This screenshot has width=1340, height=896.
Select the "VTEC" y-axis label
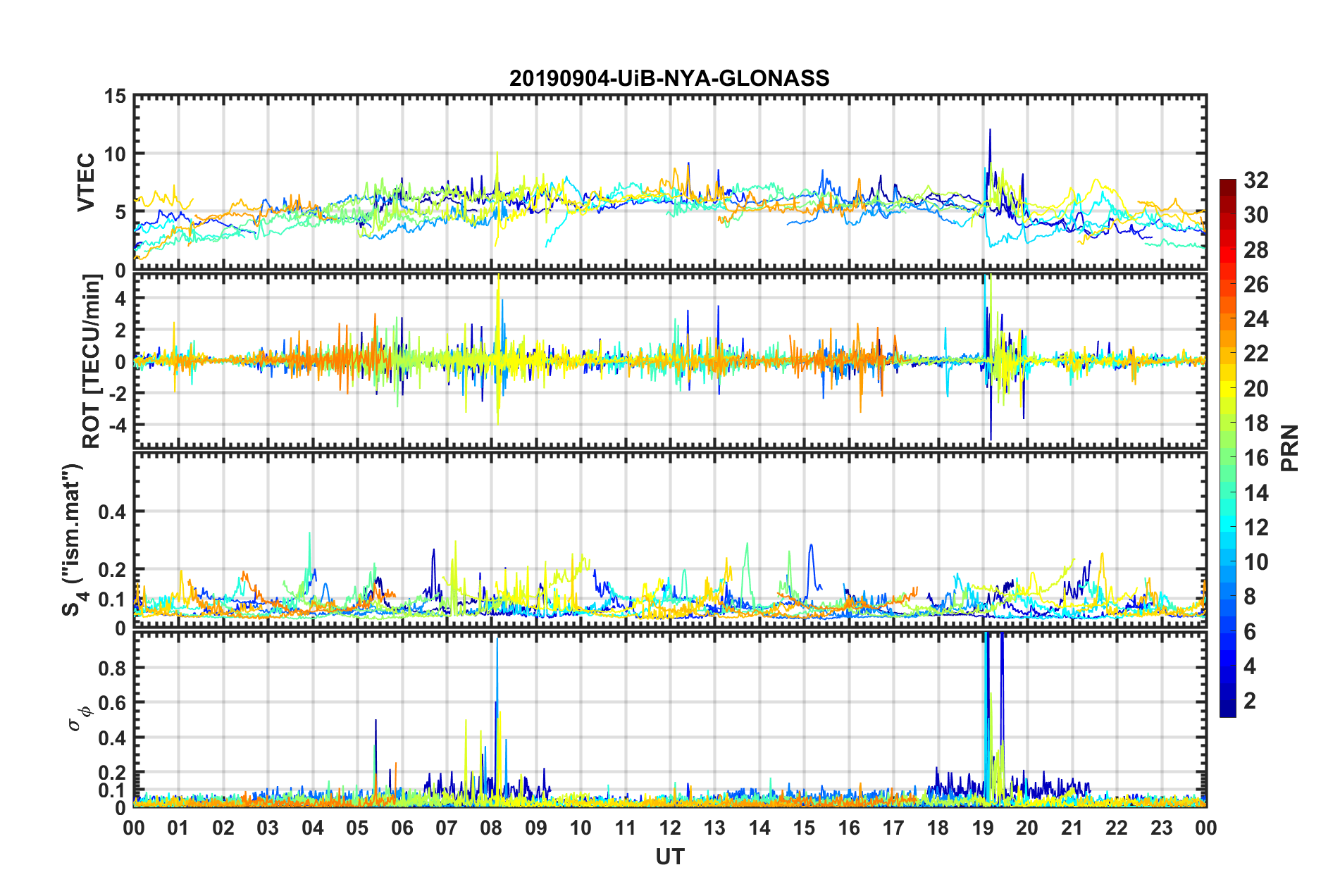coord(86,182)
